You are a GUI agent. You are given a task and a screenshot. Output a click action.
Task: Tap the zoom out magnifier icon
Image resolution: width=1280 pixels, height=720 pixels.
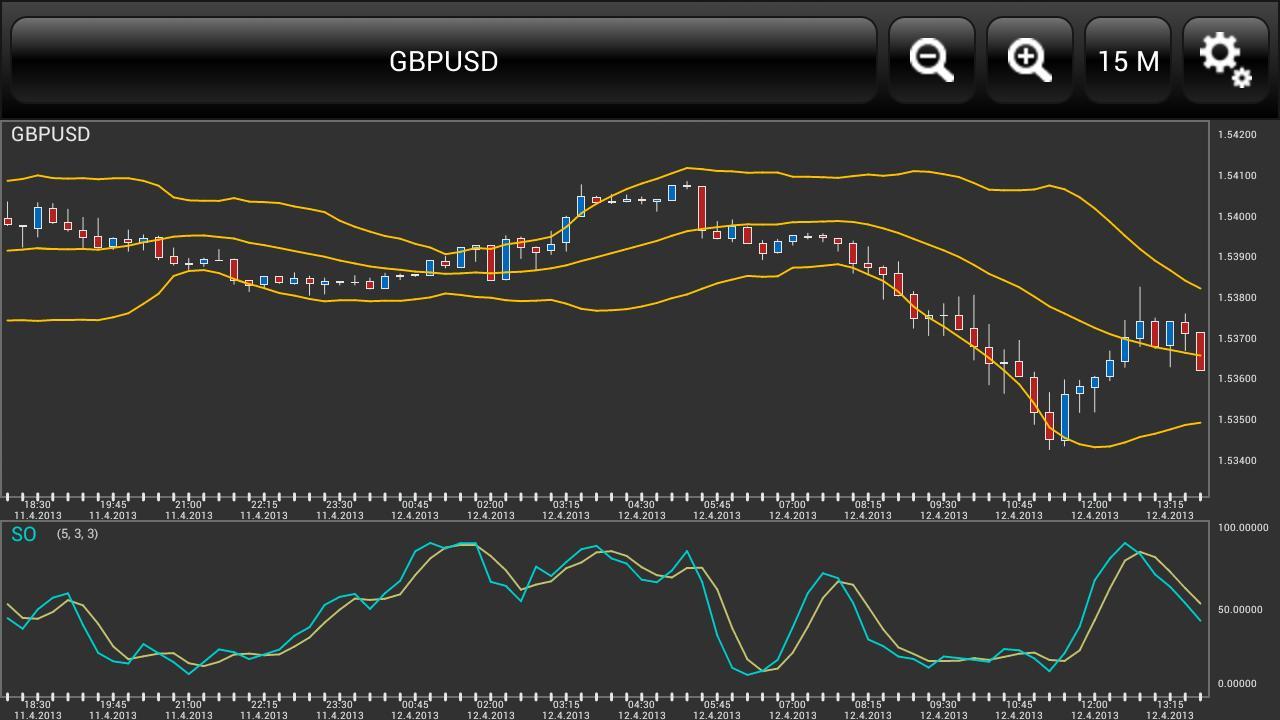point(932,60)
